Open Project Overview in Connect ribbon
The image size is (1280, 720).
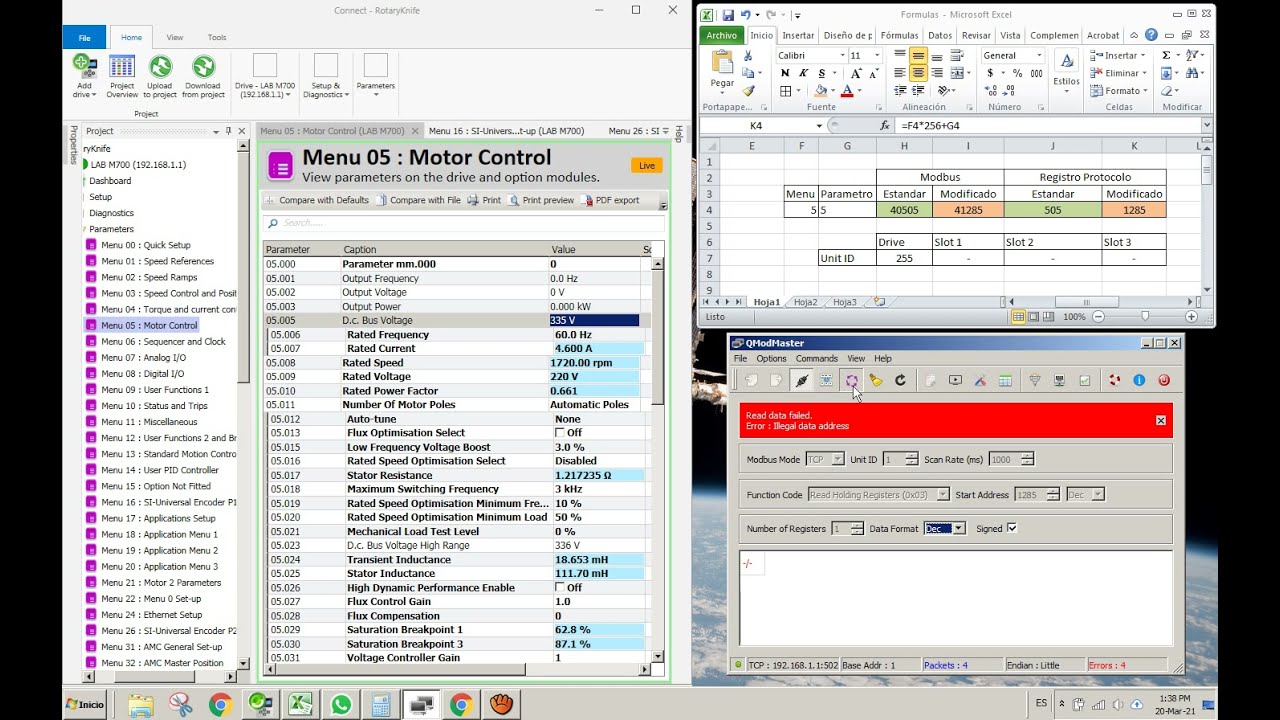point(122,76)
